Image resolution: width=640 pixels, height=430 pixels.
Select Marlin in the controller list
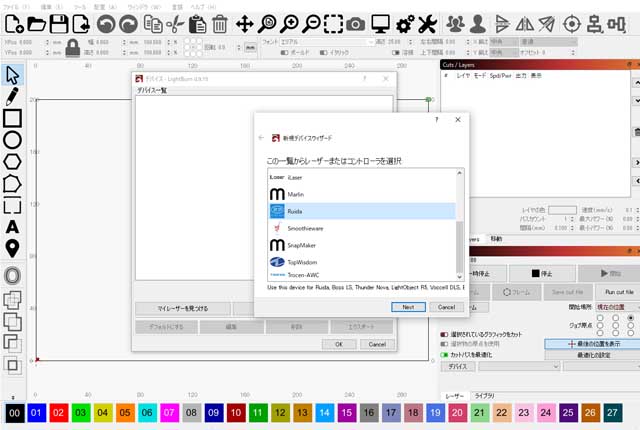[362, 194]
